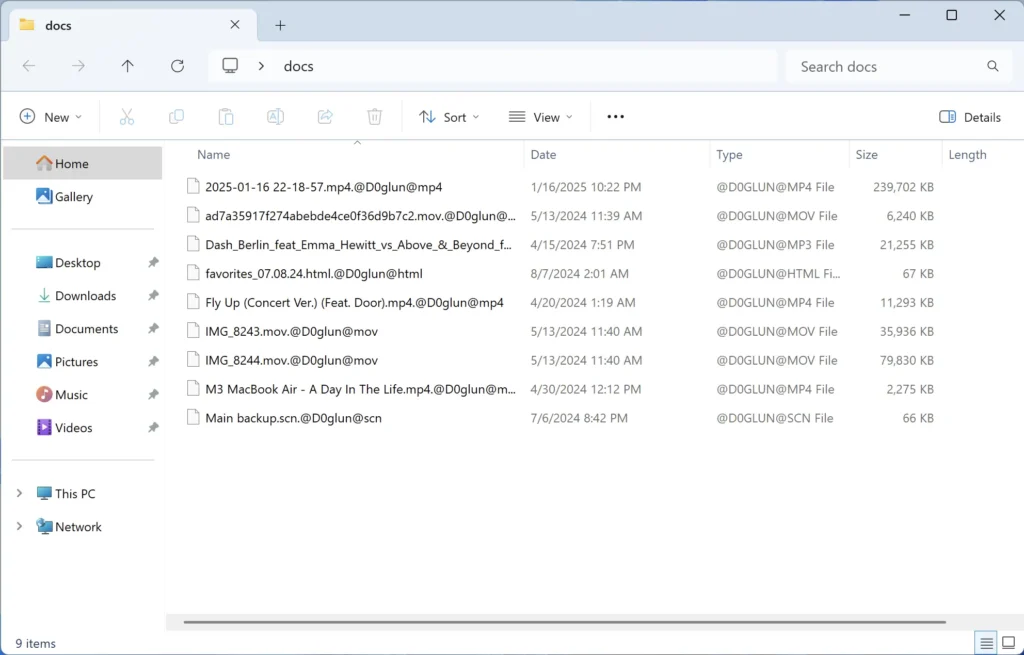Switch to large thumbnails view in status bar
1024x655 pixels.
(x=1011, y=643)
